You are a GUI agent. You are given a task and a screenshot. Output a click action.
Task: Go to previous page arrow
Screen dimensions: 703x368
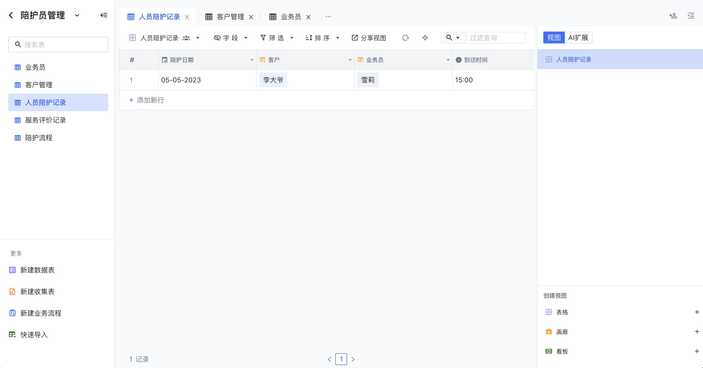click(330, 359)
